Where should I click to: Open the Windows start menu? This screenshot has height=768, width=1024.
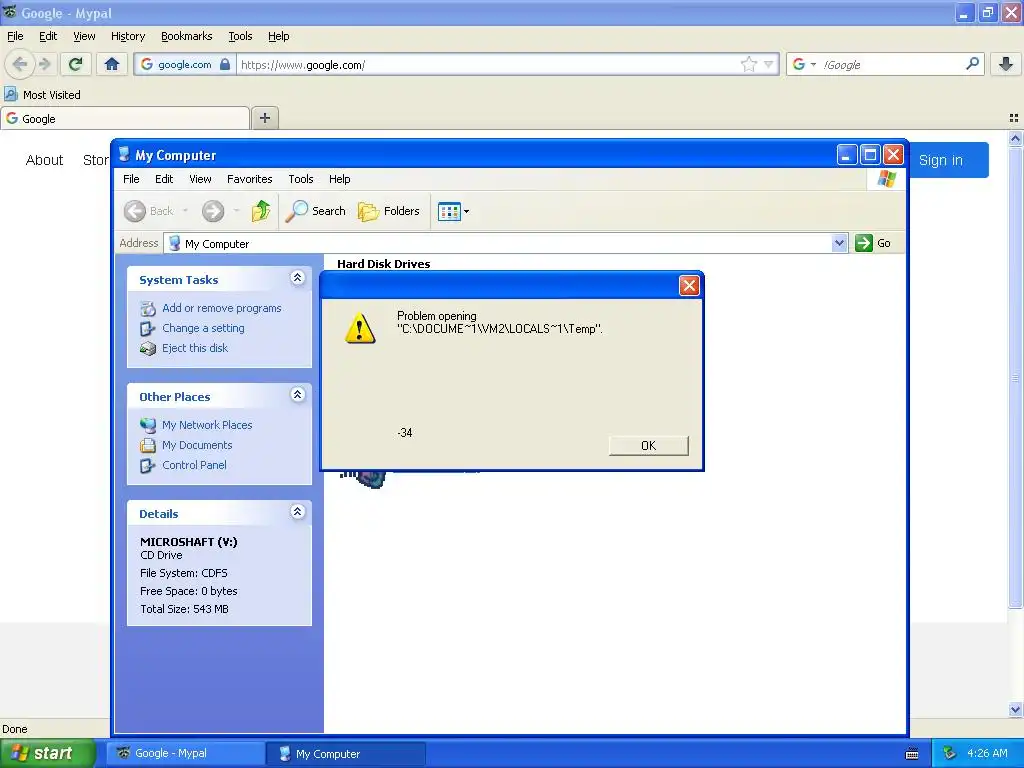pyautogui.click(x=48, y=753)
